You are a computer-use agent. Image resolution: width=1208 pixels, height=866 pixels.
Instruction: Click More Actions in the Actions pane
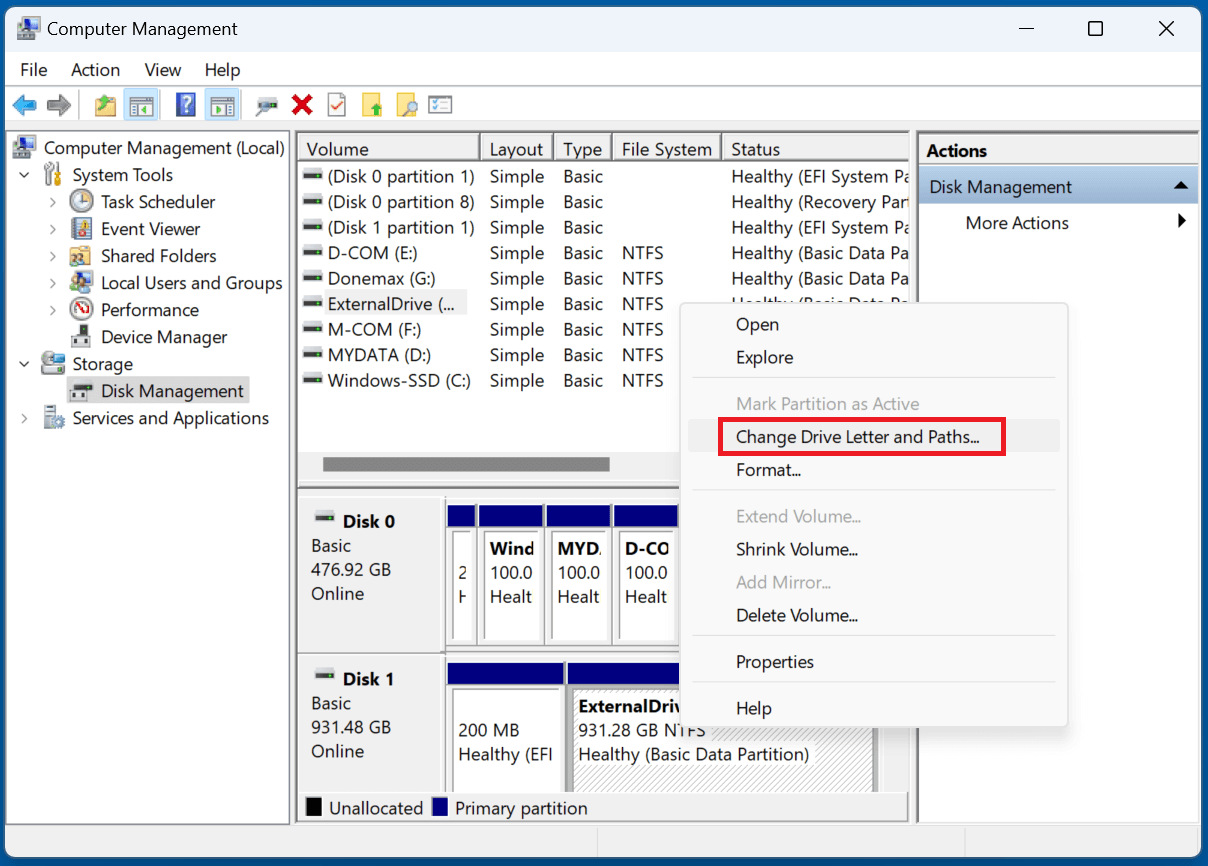pyautogui.click(x=1016, y=222)
